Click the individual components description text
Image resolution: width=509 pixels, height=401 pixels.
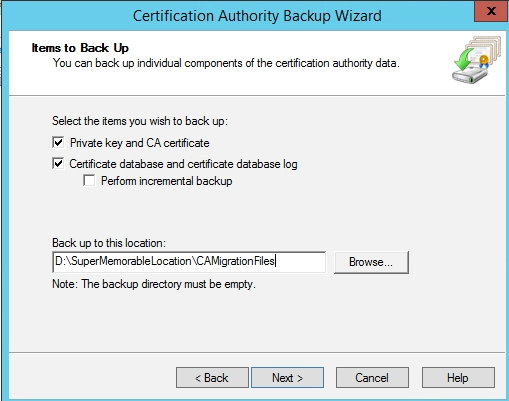(x=226, y=63)
